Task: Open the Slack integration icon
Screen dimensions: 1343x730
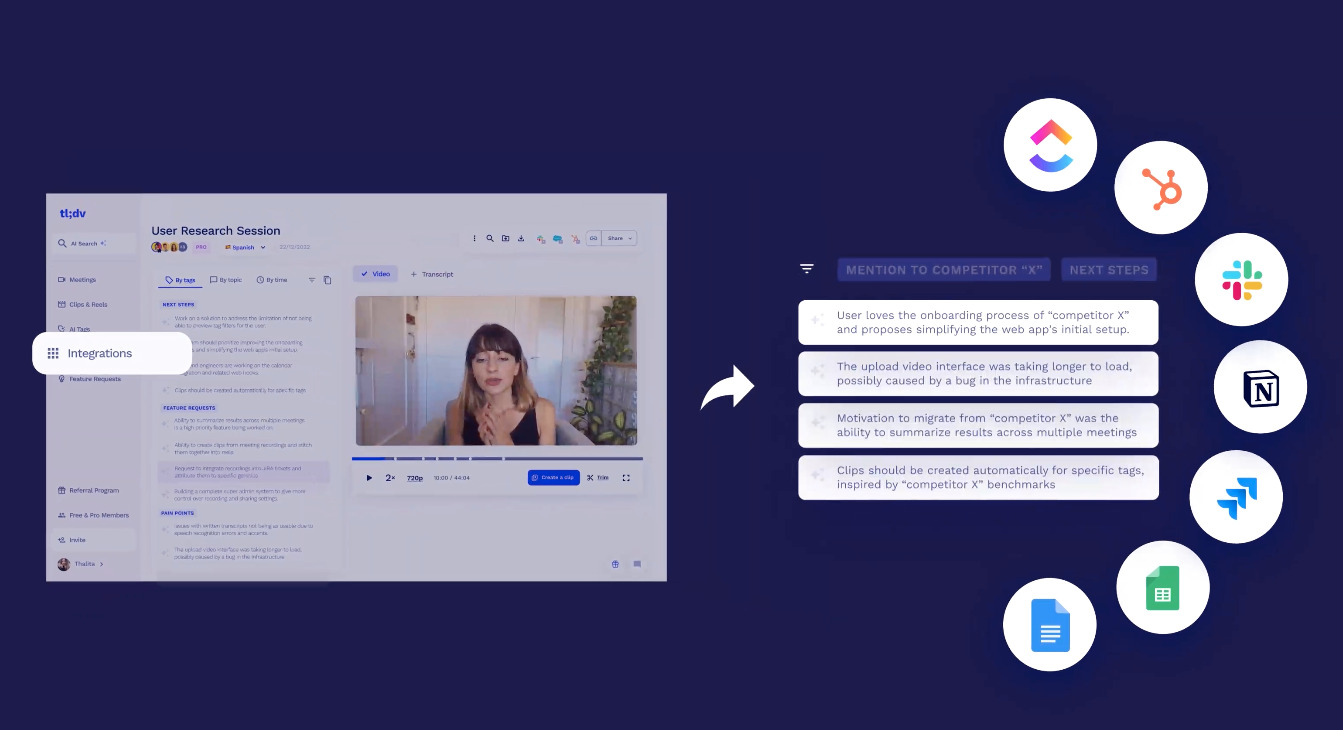Action: [x=1241, y=280]
